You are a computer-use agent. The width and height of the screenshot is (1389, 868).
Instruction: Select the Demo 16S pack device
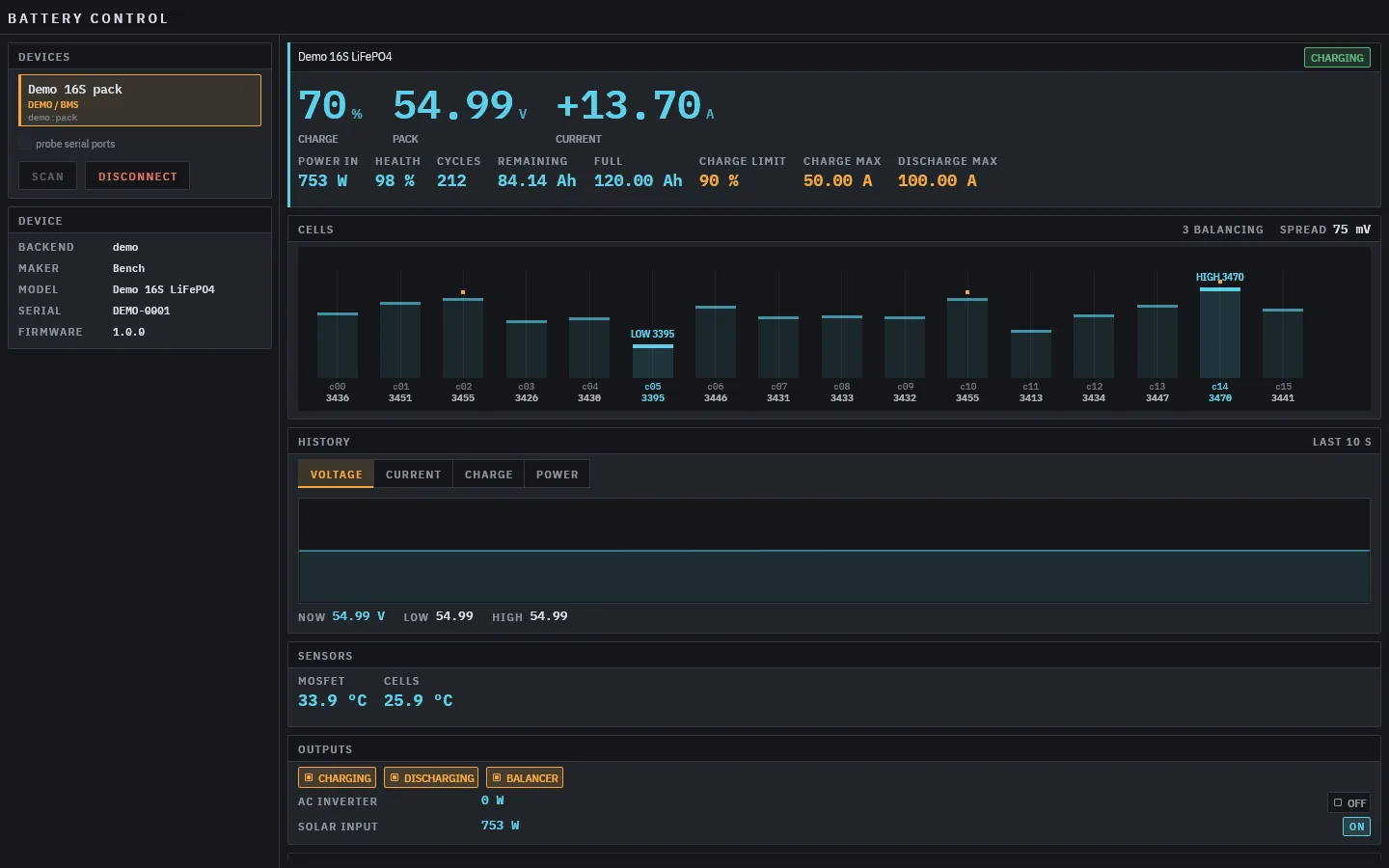tap(140, 100)
